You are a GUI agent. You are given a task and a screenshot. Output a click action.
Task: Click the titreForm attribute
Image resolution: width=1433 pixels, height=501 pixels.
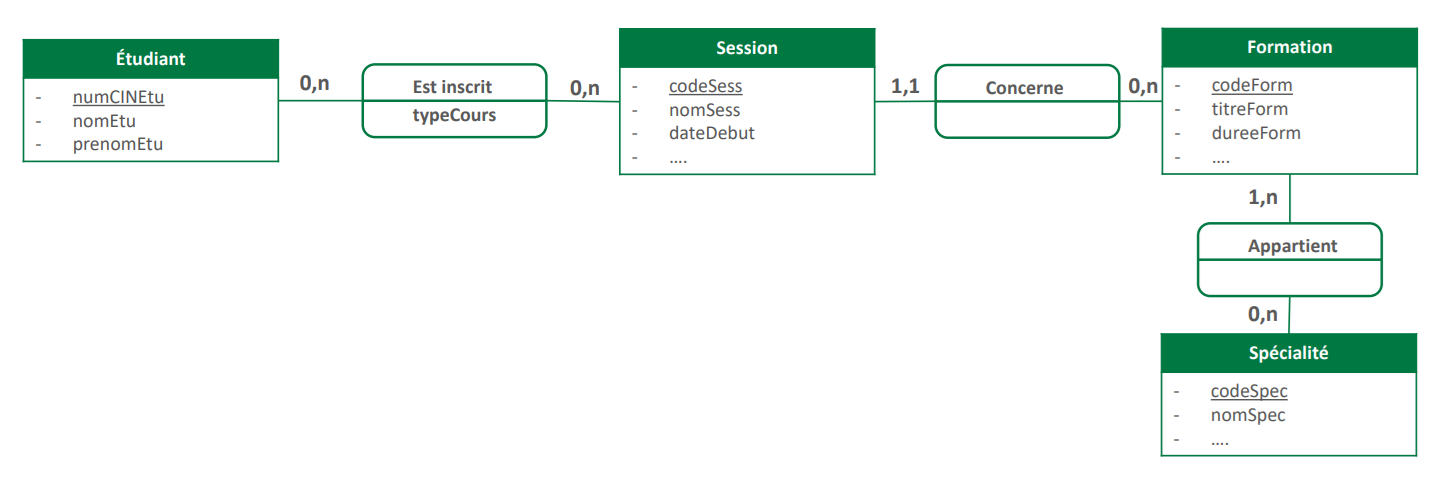1250,109
